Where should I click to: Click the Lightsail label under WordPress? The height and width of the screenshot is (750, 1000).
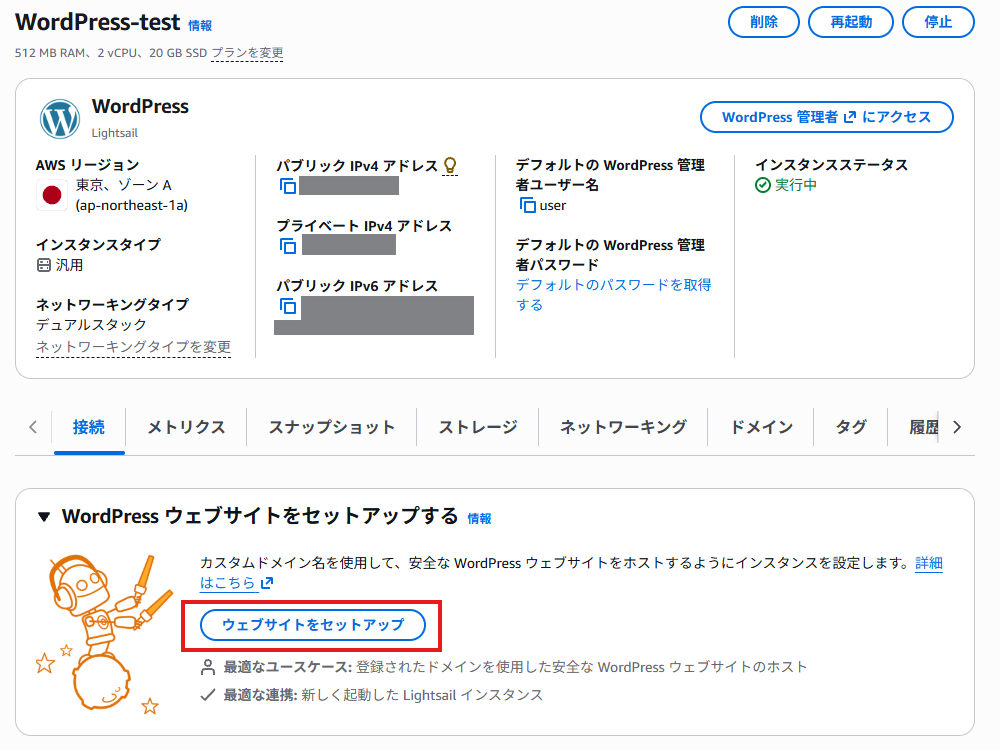[115, 133]
